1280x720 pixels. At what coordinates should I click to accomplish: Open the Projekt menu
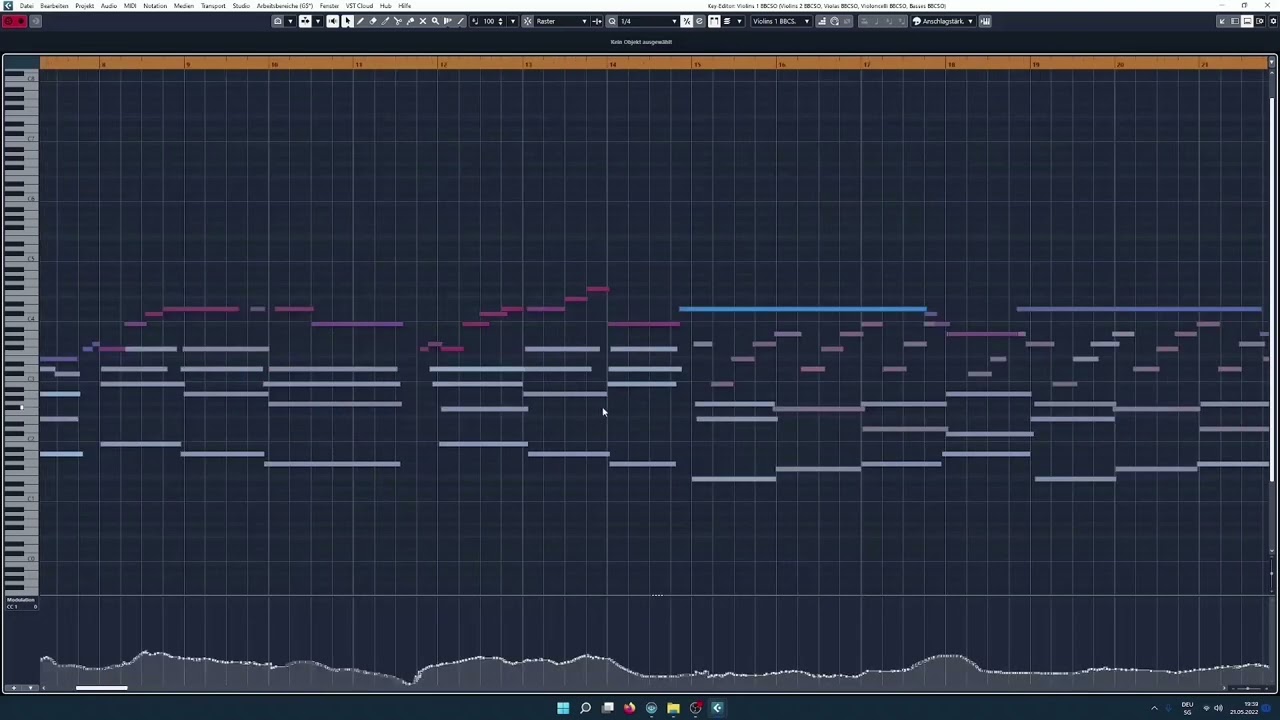[x=84, y=6]
